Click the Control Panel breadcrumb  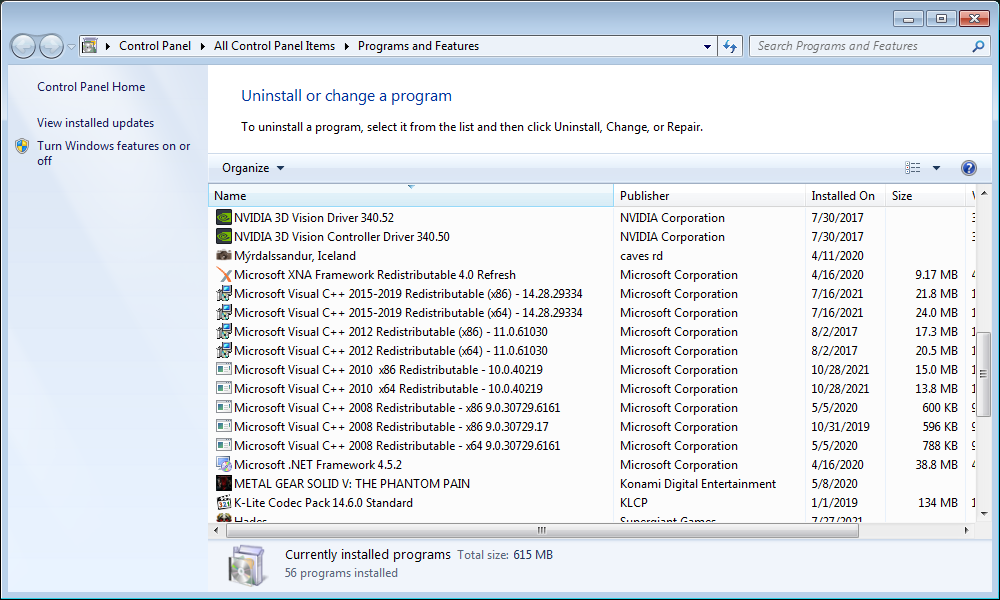tap(155, 46)
